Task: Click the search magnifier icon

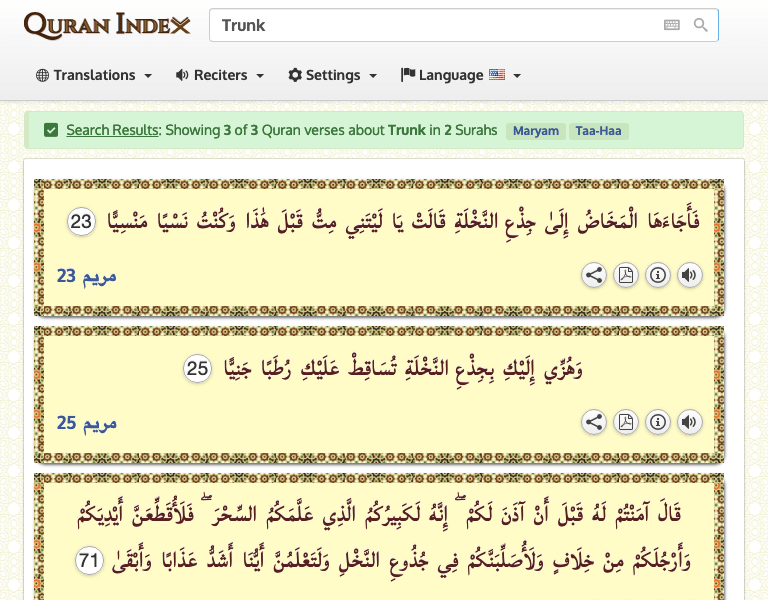Action: click(x=701, y=25)
